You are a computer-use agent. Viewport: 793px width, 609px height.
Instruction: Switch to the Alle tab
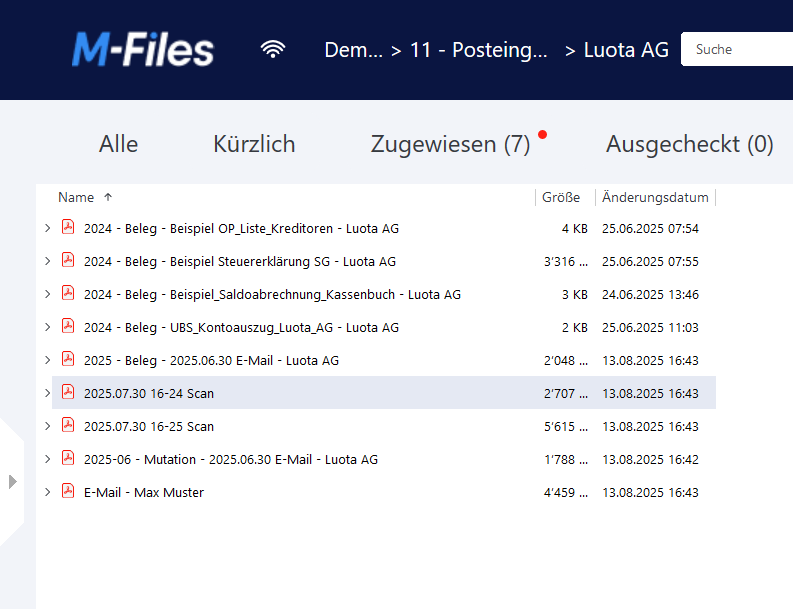118,144
